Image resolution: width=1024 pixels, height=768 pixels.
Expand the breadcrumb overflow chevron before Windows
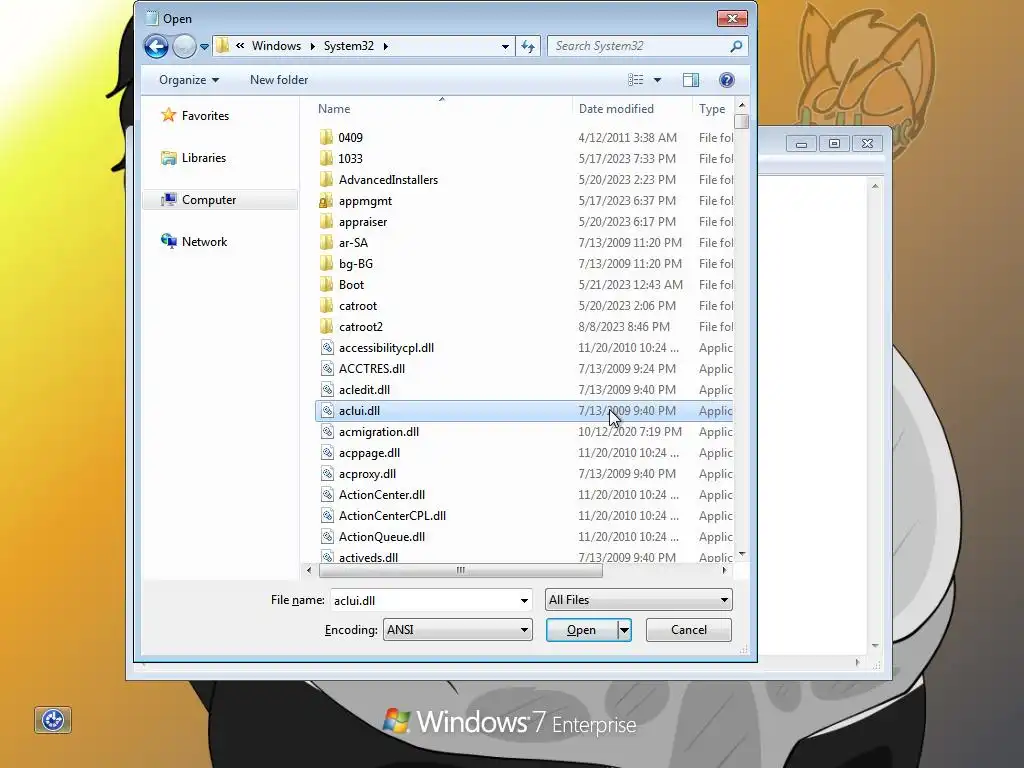[x=240, y=46]
